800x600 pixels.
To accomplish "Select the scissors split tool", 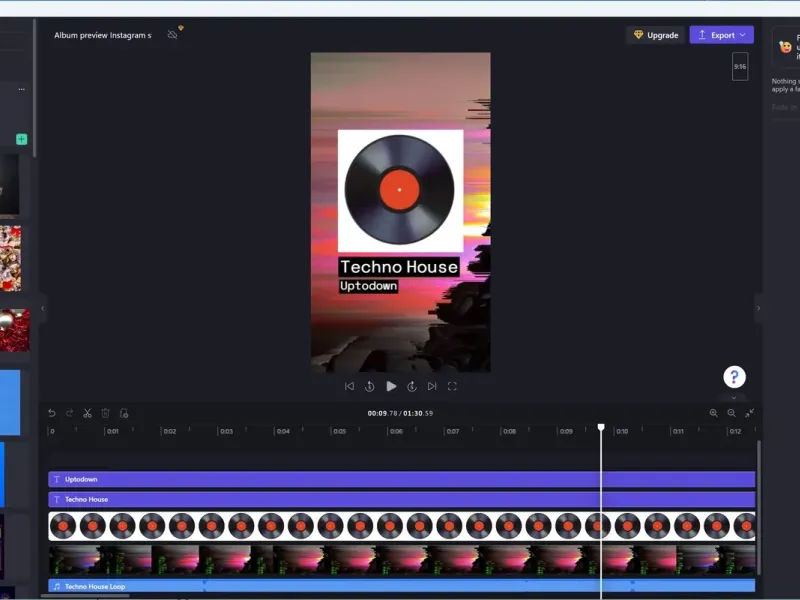I will pyautogui.click(x=88, y=413).
